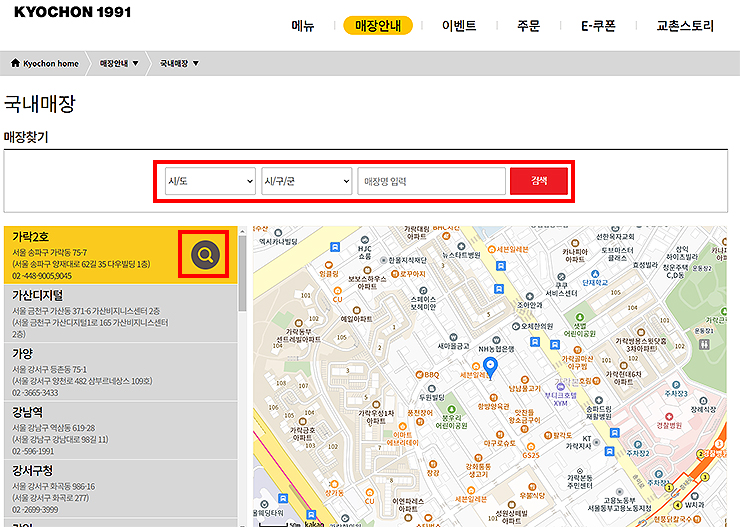Click the red 검색 button
The height and width of the screenshot is (527, 740).
click(539, 181)
